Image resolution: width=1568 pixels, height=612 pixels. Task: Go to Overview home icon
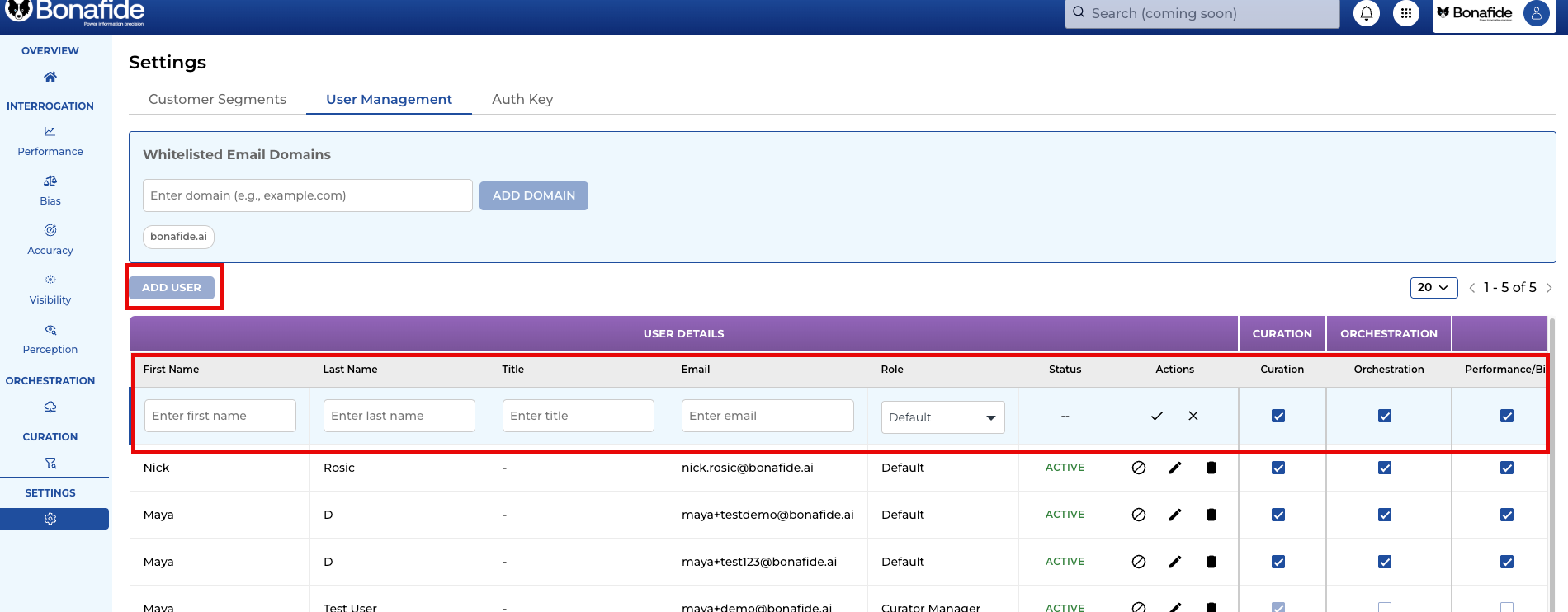(50, 77)
